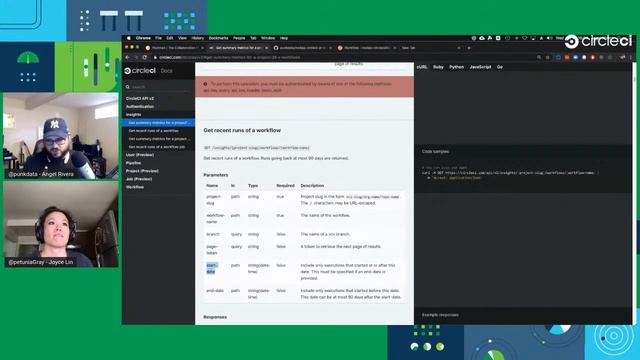
Task: Click the address bar lock icon
Action: 155,58
